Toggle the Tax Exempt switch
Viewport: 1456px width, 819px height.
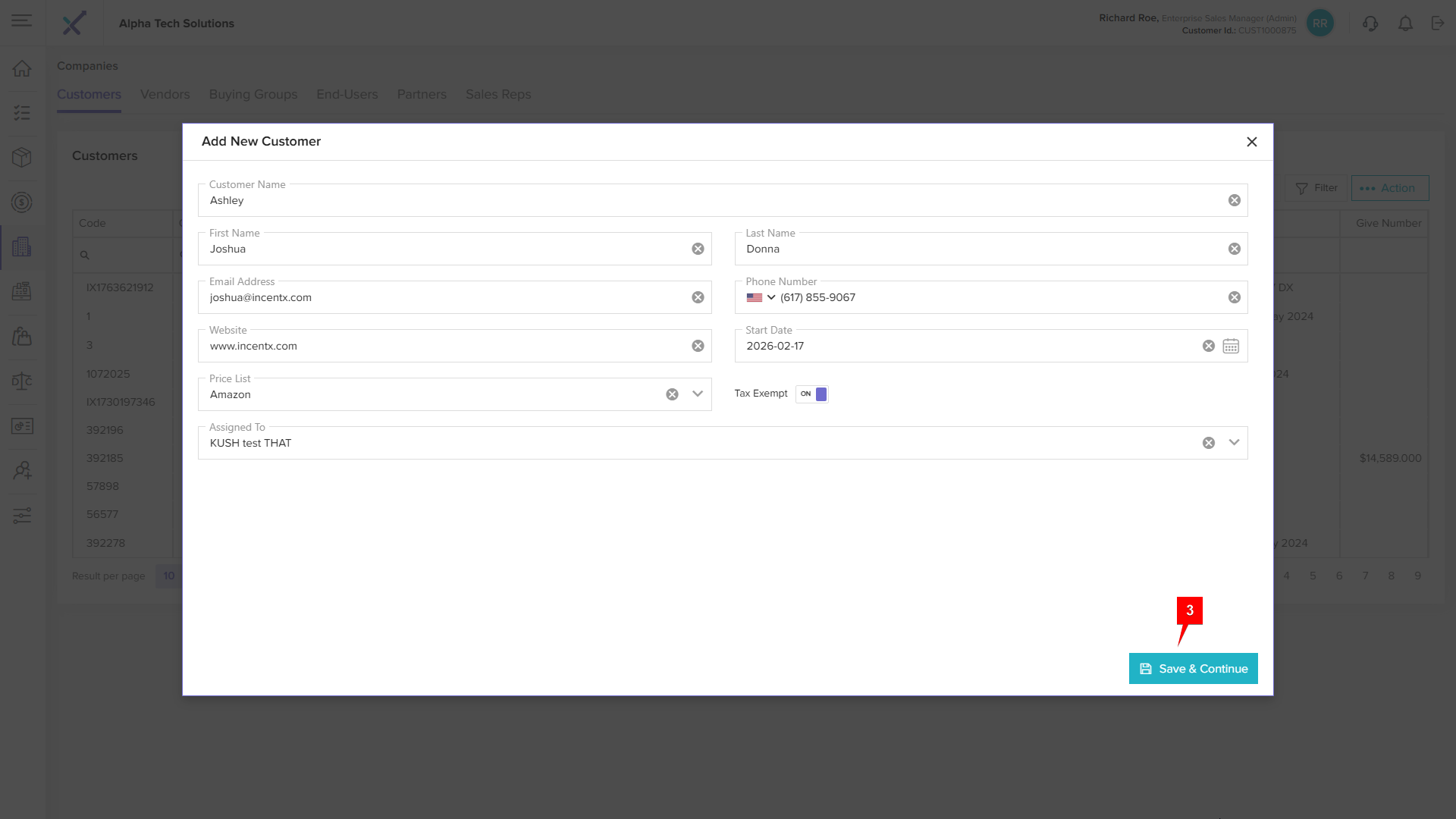pos(812,394)
